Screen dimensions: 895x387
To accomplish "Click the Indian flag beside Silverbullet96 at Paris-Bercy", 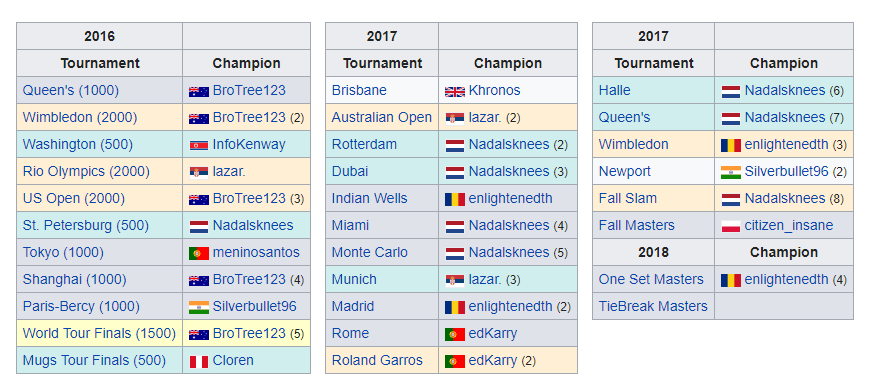I will pyautogui.click(x=199, y=307).
